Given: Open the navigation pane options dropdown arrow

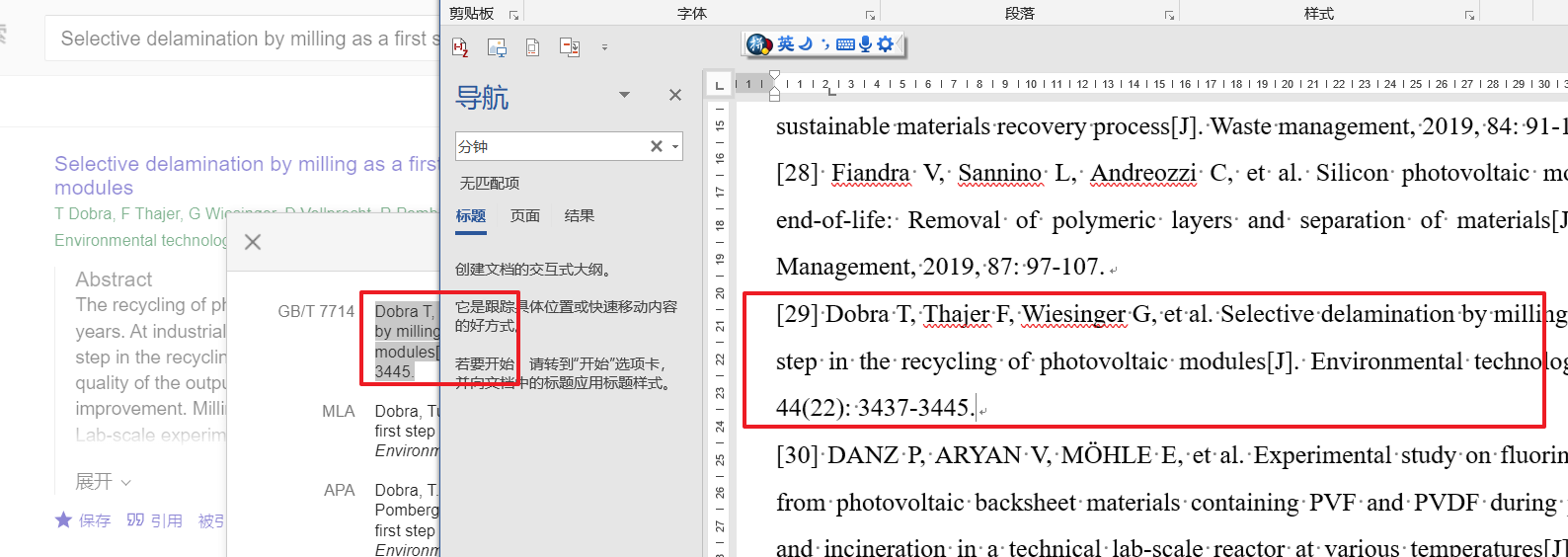Looking at the screenshot, I should (x=624, y=95).
